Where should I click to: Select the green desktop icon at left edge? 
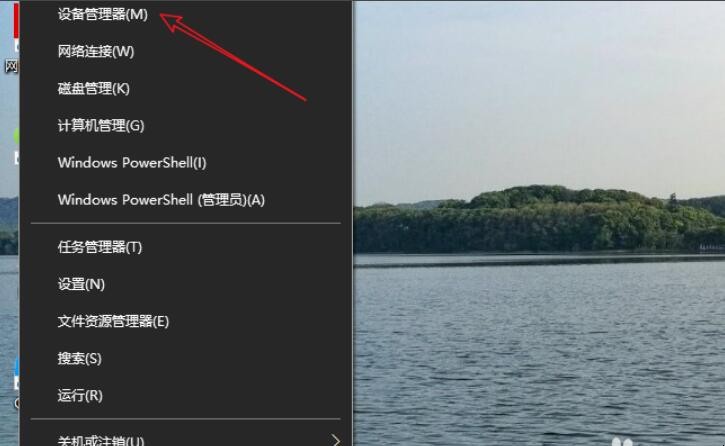pyautogui.click(x=16, y=136)
